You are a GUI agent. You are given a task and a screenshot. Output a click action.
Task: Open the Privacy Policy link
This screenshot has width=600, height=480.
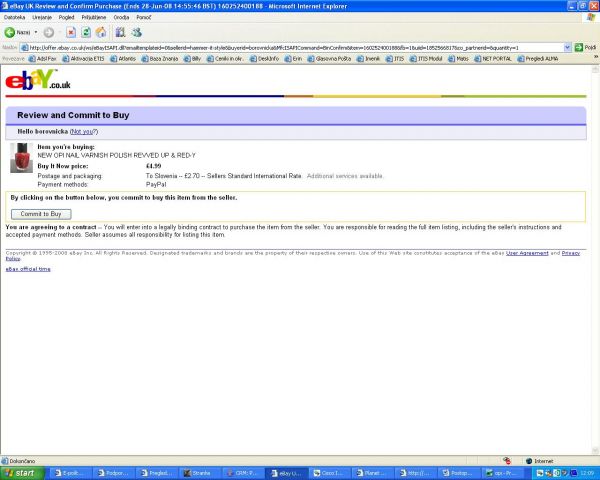click(x=570, y=253)
